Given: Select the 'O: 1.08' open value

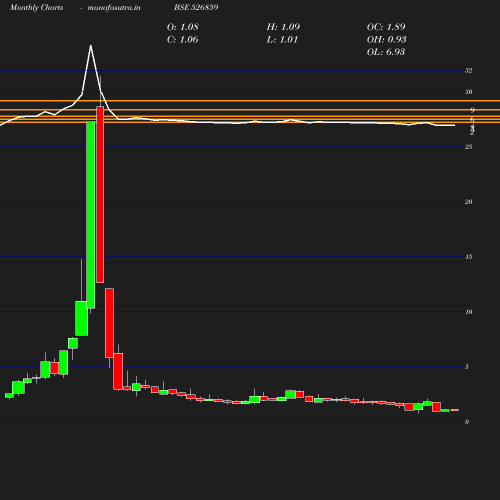Looking at the screenshot, I should tap(183, 27).
